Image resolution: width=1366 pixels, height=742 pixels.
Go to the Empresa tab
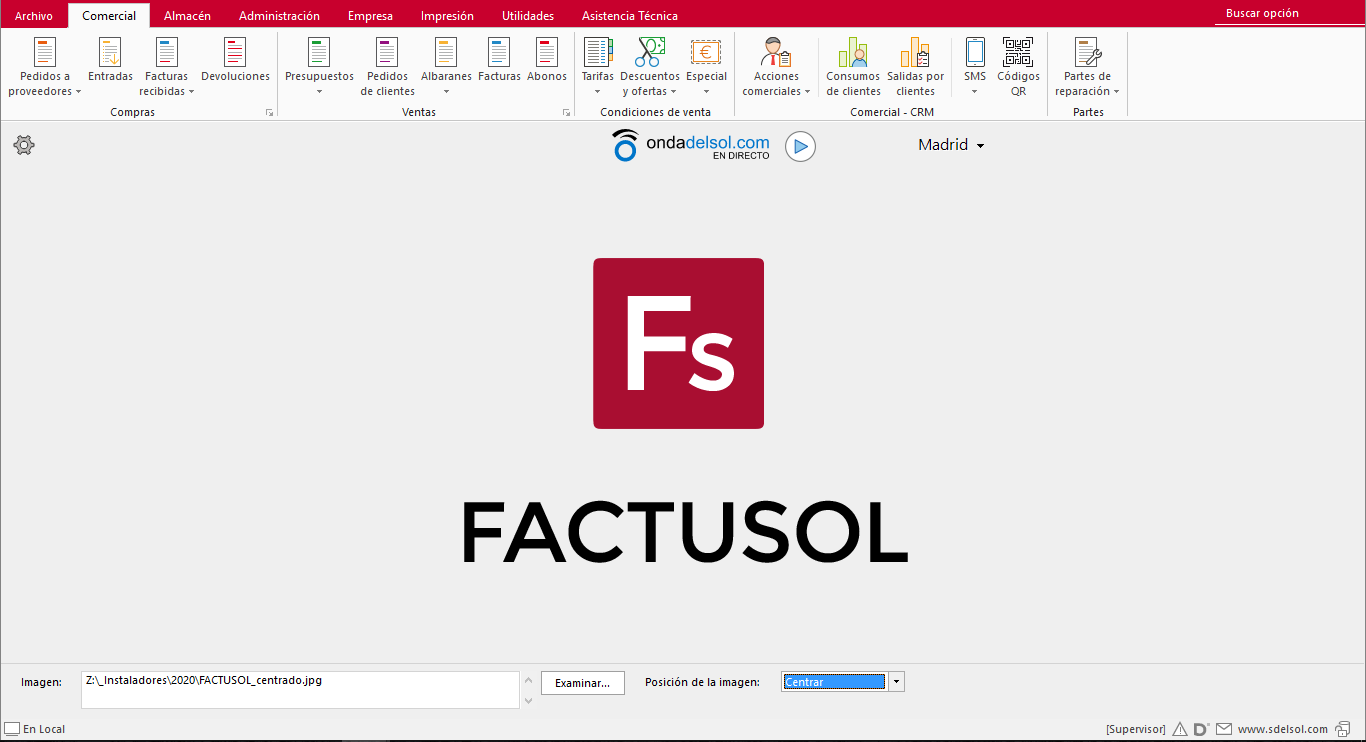tap(370, 16)
